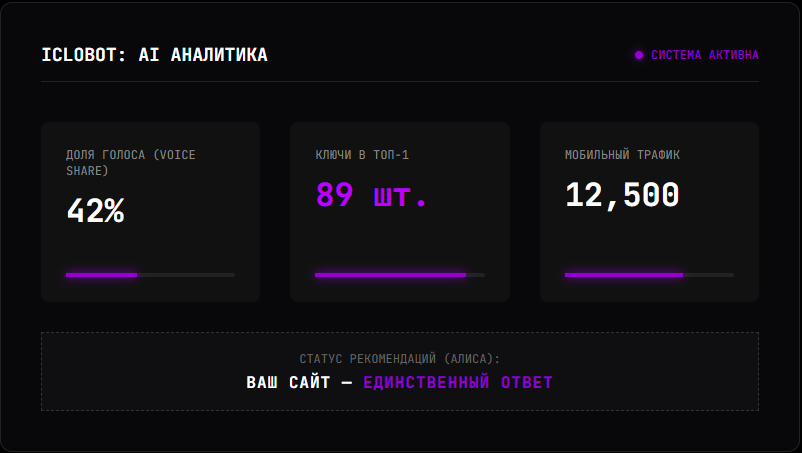
Task: Click the dash between "ВАШ САЙТ" and "ЕДИНСТВЕННЫЙ"
Action: [x=346, y=382]
